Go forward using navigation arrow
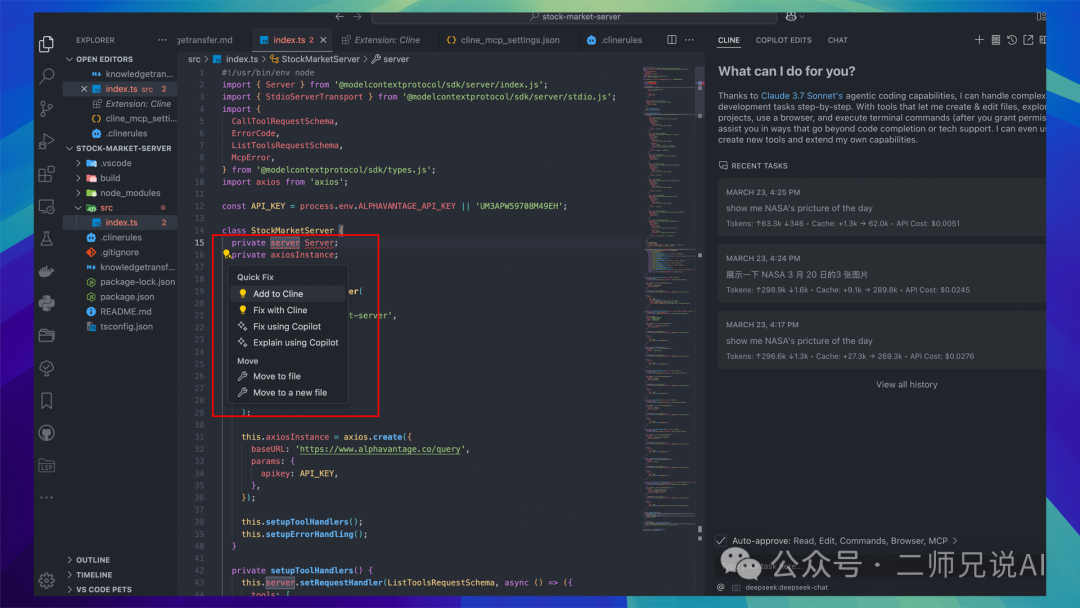 click(x=357, y=17)
